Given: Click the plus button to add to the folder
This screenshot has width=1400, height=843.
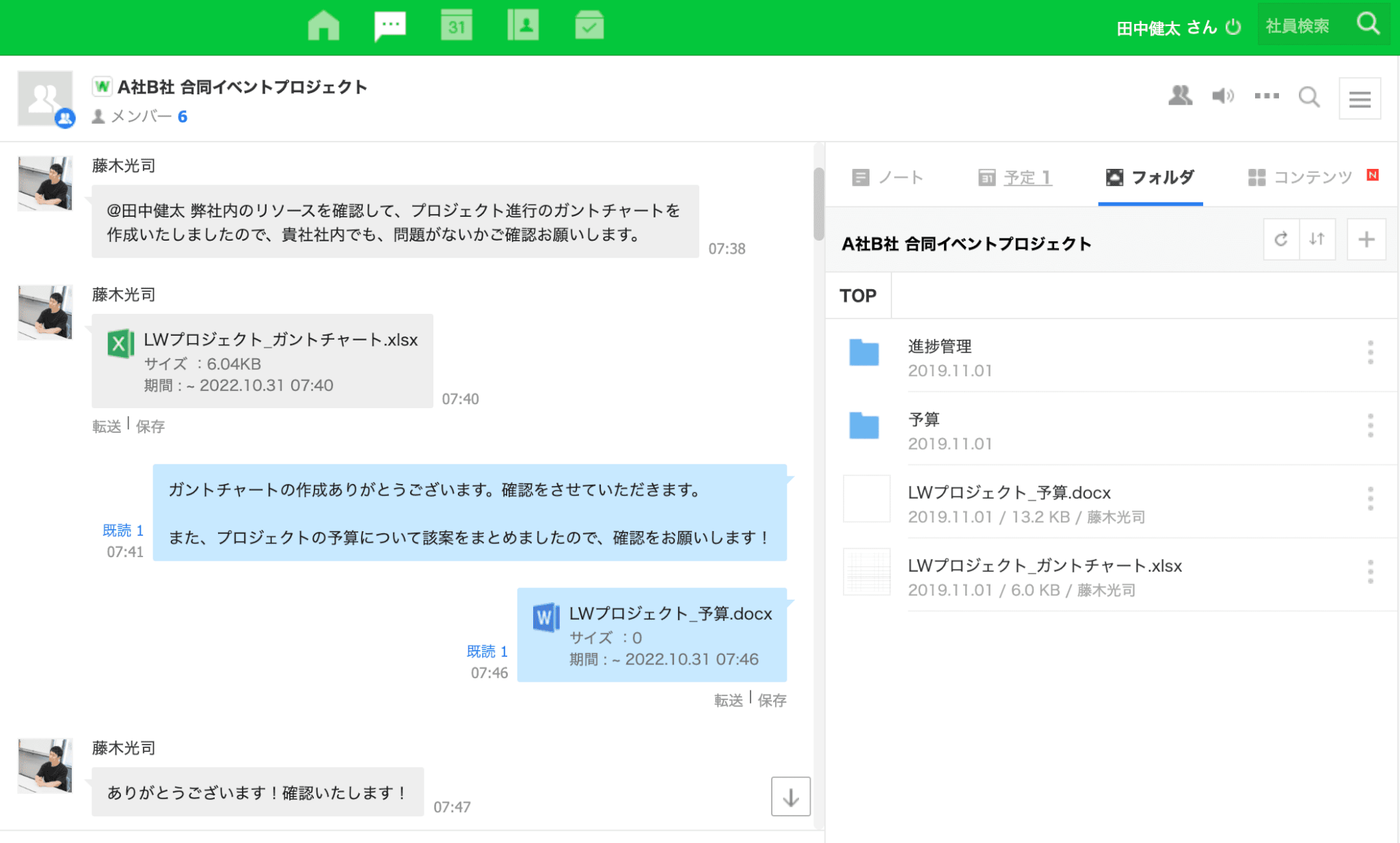Looking at the screenshot, I should 1366,239.
